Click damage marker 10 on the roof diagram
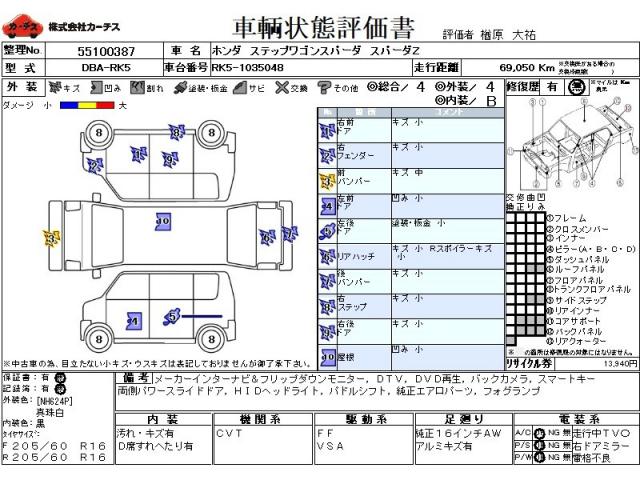This screenshot has width=640, height=480. [162, 220]
